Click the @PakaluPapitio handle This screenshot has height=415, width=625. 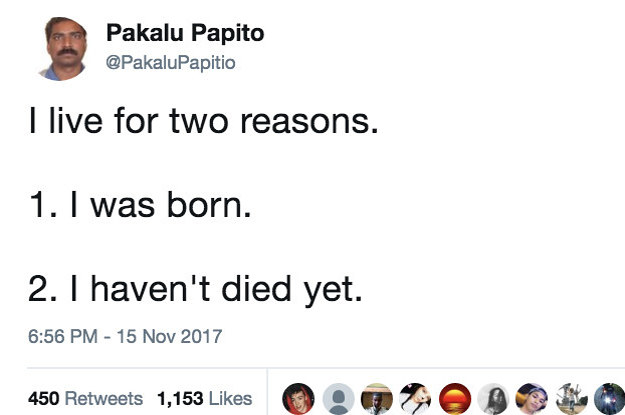tap(170, 61)
